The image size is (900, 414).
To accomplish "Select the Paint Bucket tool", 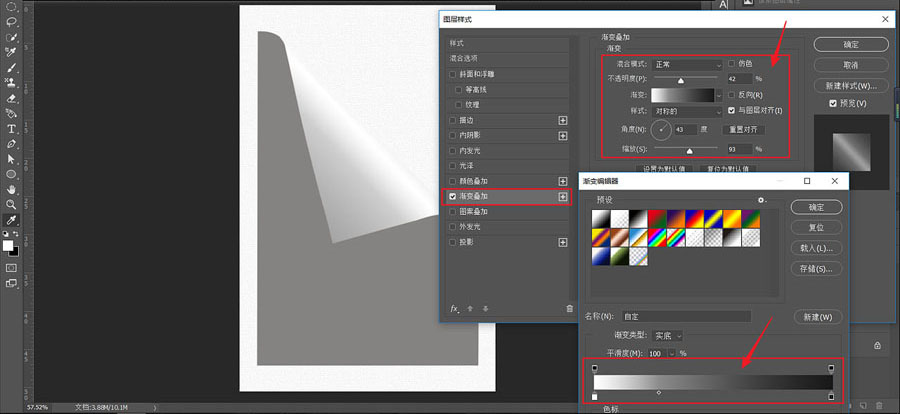I will pos(11,113).
